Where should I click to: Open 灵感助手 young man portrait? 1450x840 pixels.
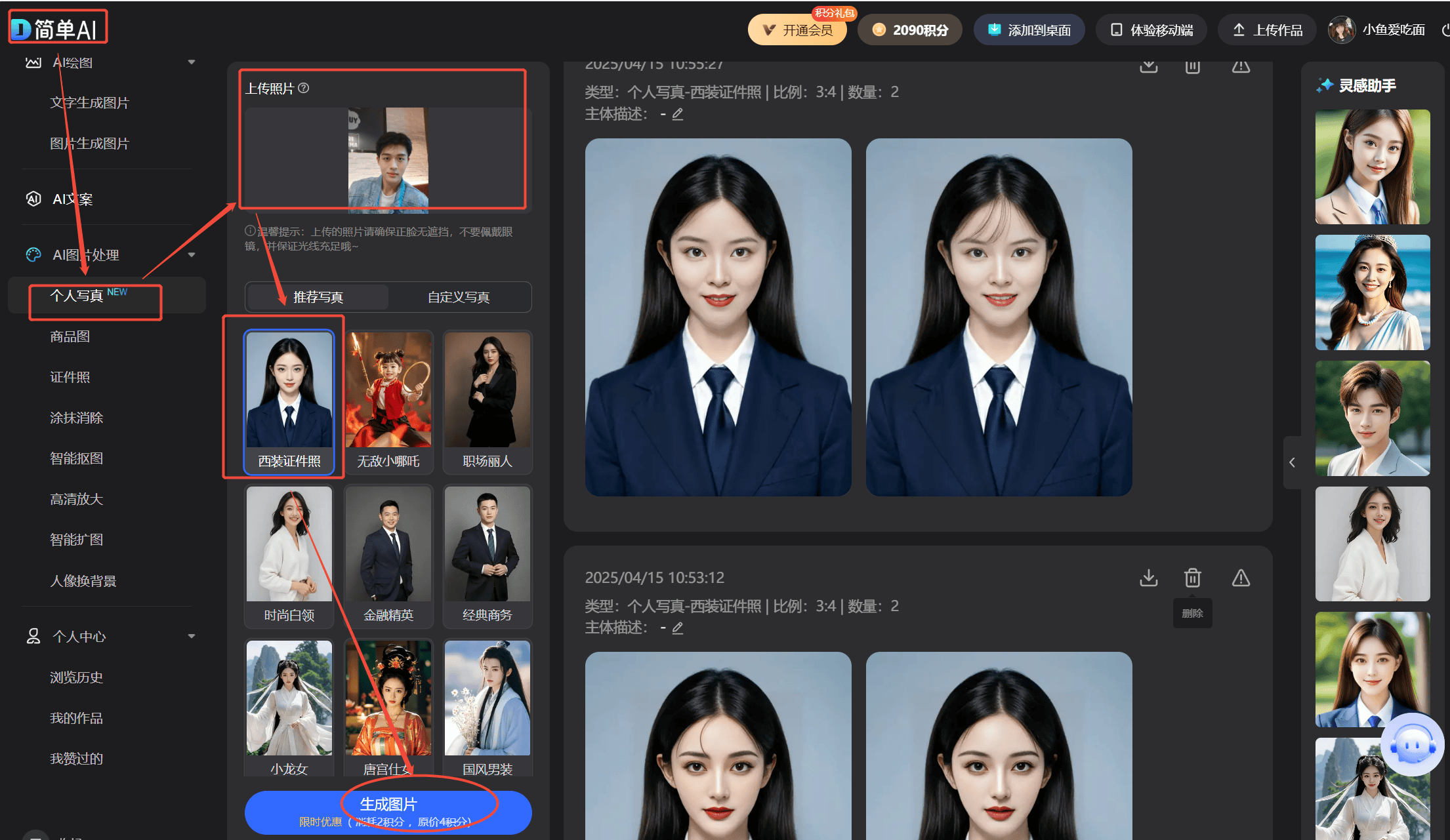tap(1373, 418)
